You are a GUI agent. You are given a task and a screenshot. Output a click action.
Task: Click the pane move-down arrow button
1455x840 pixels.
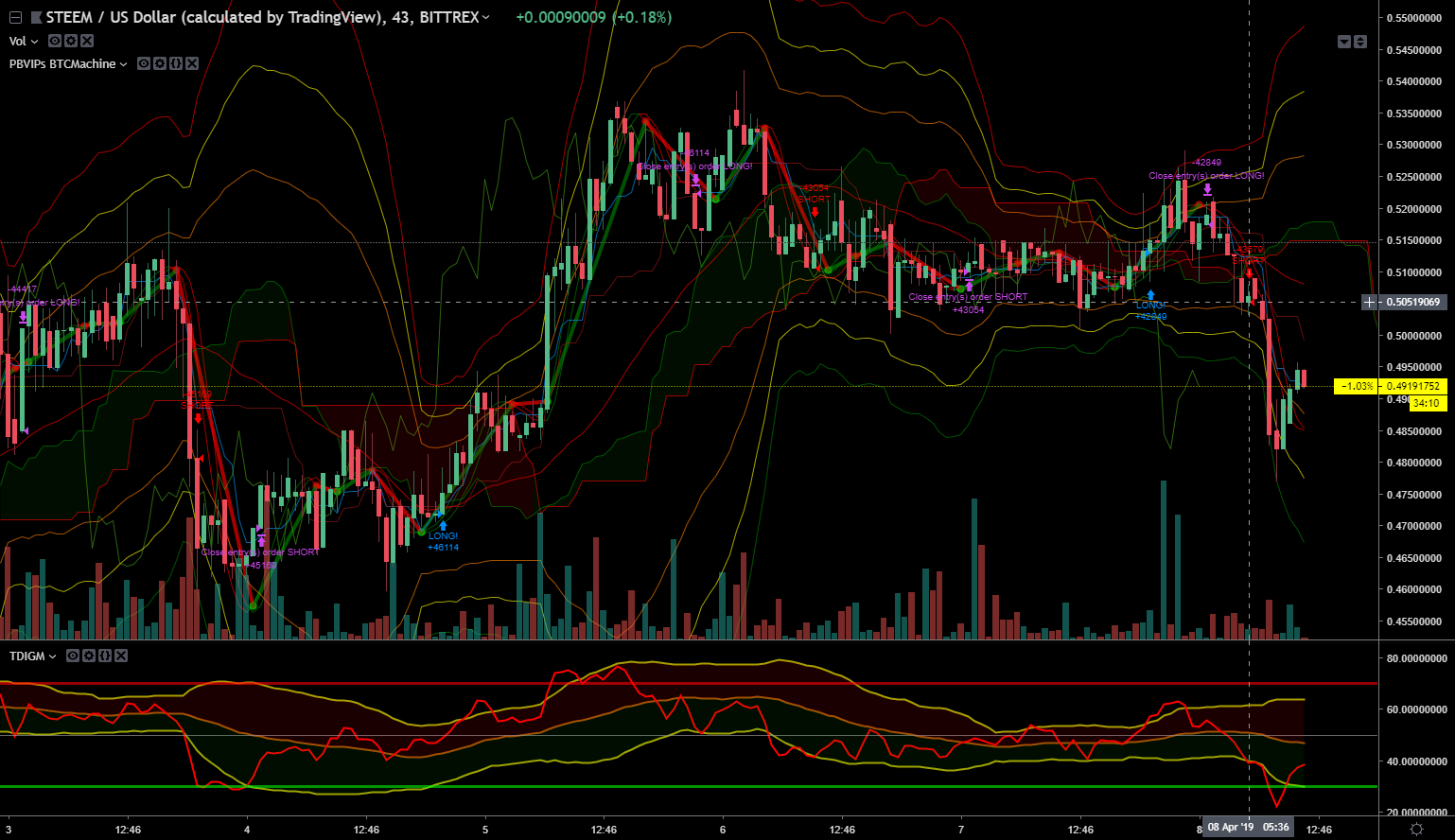1344,42
